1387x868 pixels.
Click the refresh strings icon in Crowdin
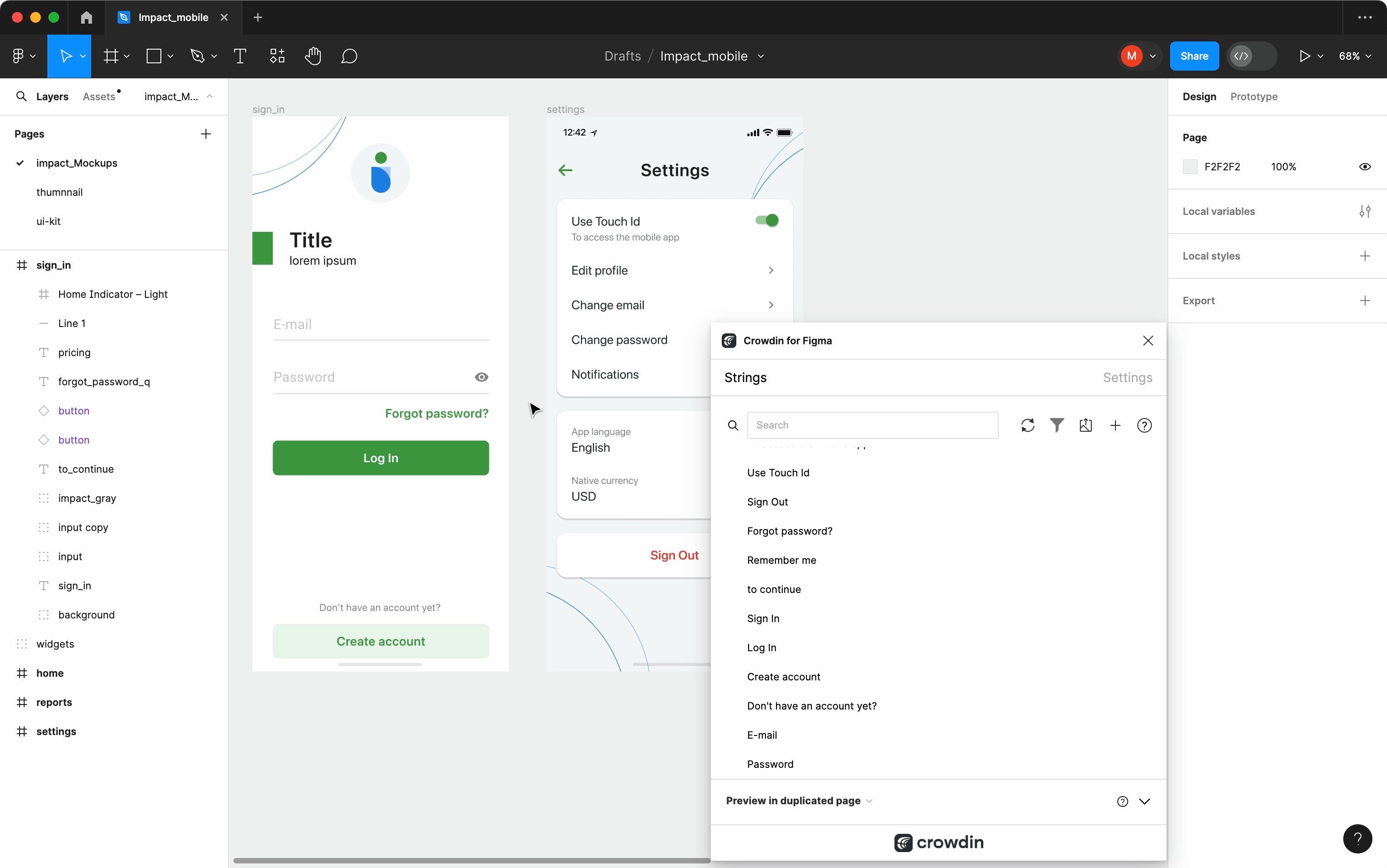click(1027, 425)
